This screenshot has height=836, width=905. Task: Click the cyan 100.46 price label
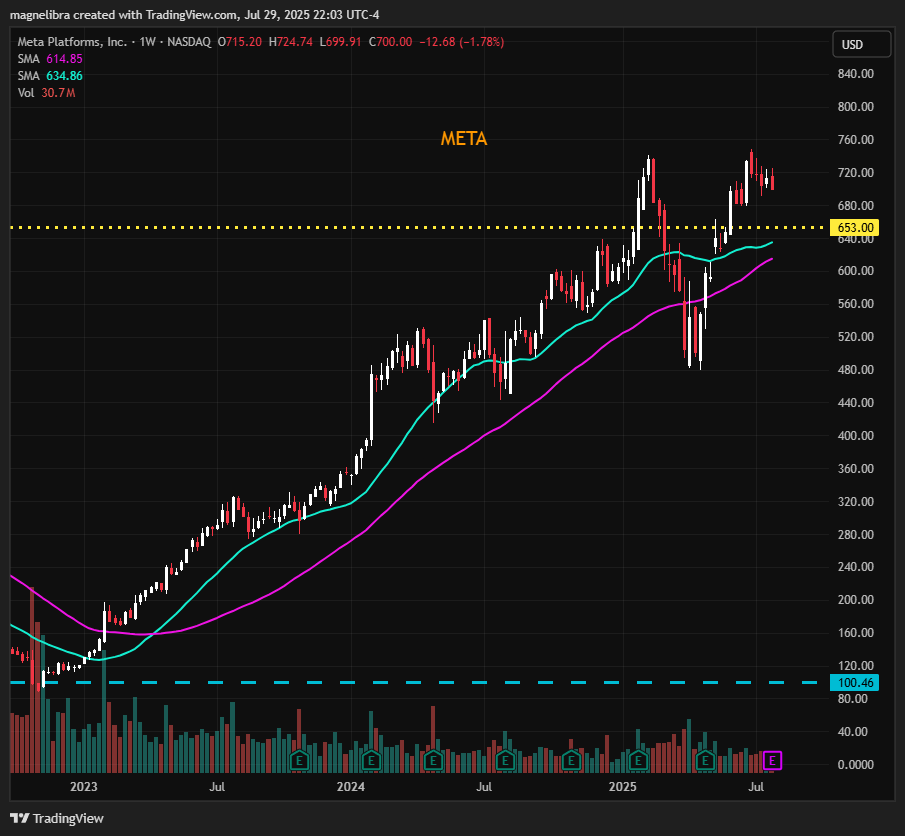tap(855, 682)
